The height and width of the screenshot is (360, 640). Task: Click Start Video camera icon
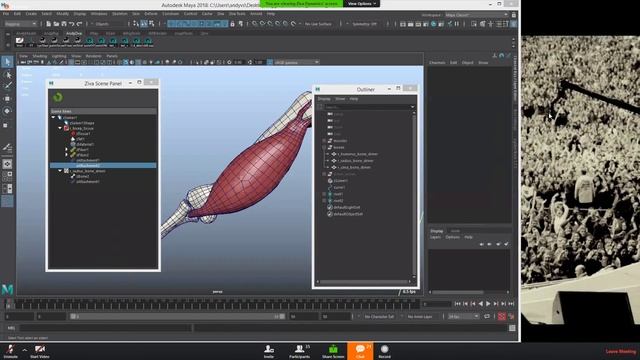click(40, 351)
